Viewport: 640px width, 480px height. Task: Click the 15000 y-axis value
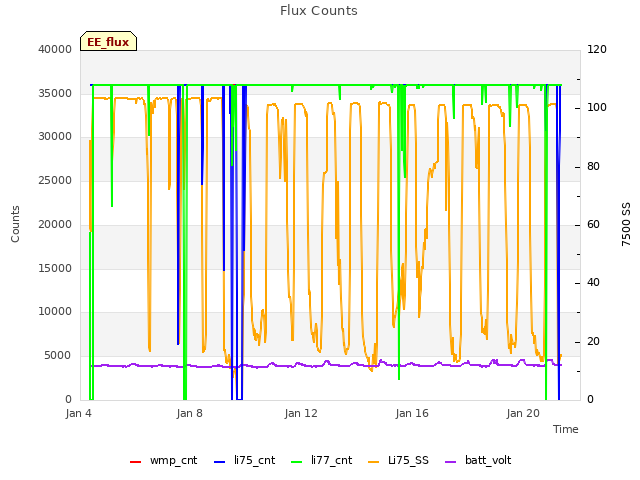(55, 269)
